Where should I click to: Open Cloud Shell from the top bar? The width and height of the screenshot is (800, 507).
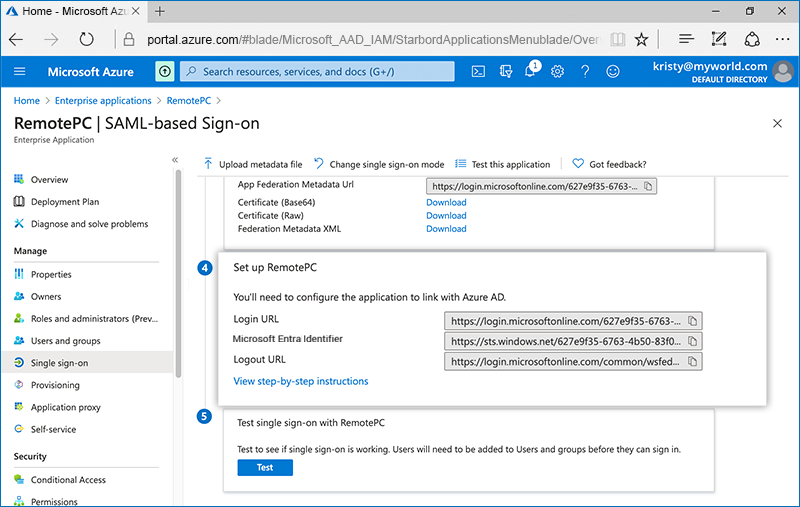click(479, 72)
